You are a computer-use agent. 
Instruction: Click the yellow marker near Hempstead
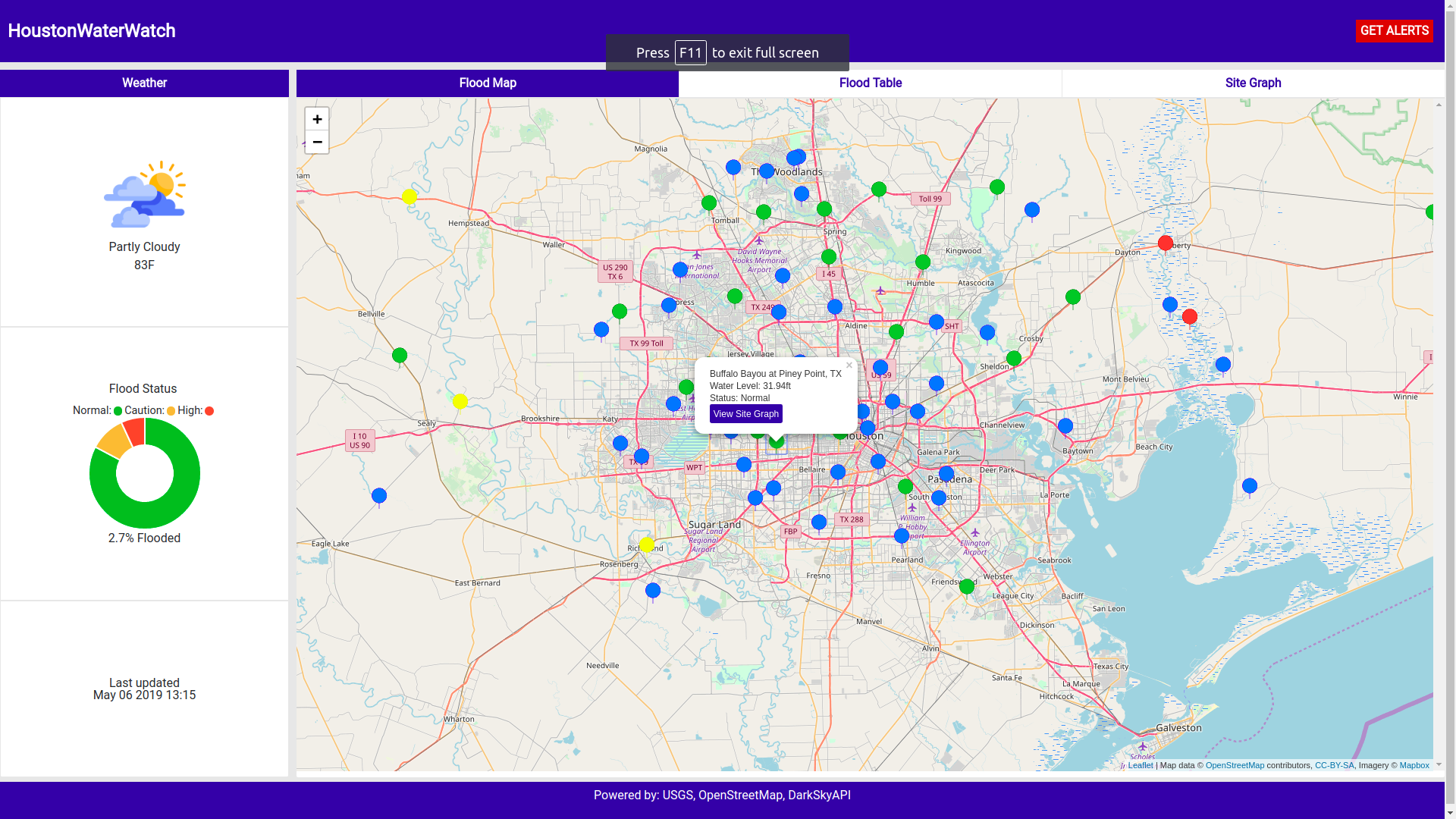[x=409, y=197]
